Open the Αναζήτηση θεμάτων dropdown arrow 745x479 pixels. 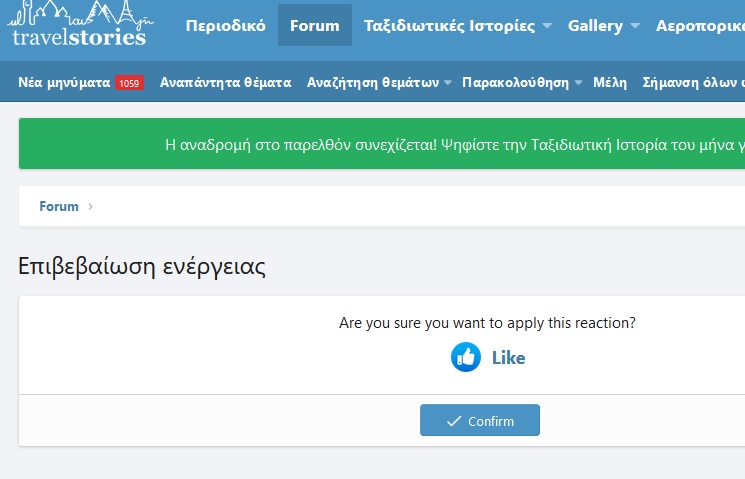click(448, 83)
